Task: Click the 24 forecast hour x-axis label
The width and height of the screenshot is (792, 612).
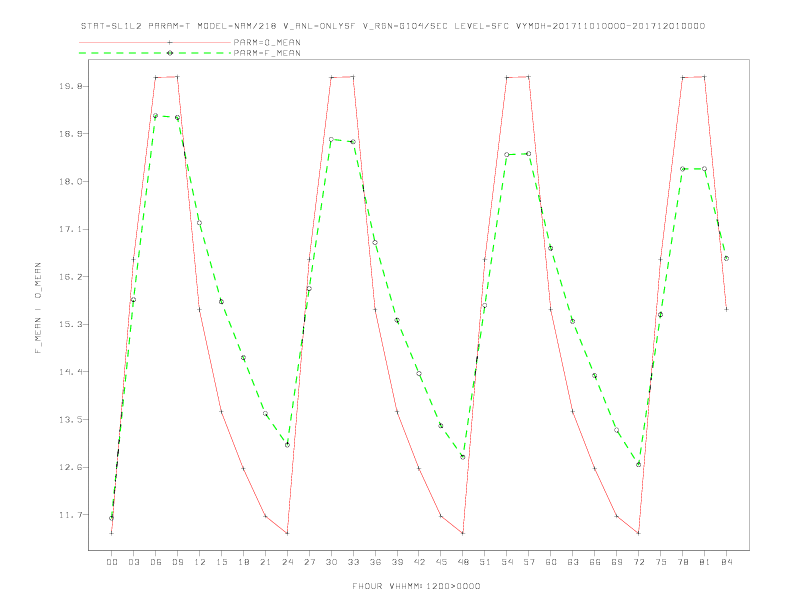Action: pyautogui.click(x=287, y=562)
